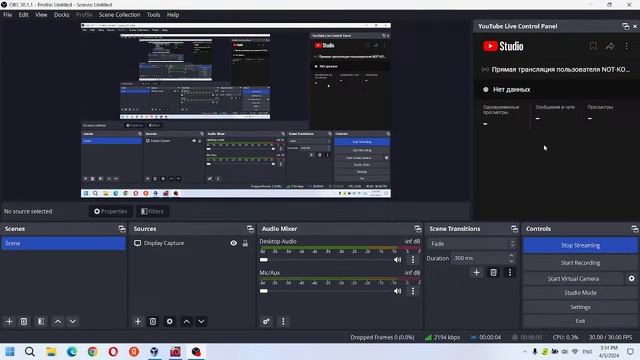Open YouTube Studio three-dot menu
Image resolution: width=640 pixels, height=360 pixels.
(x=627, y=46)
